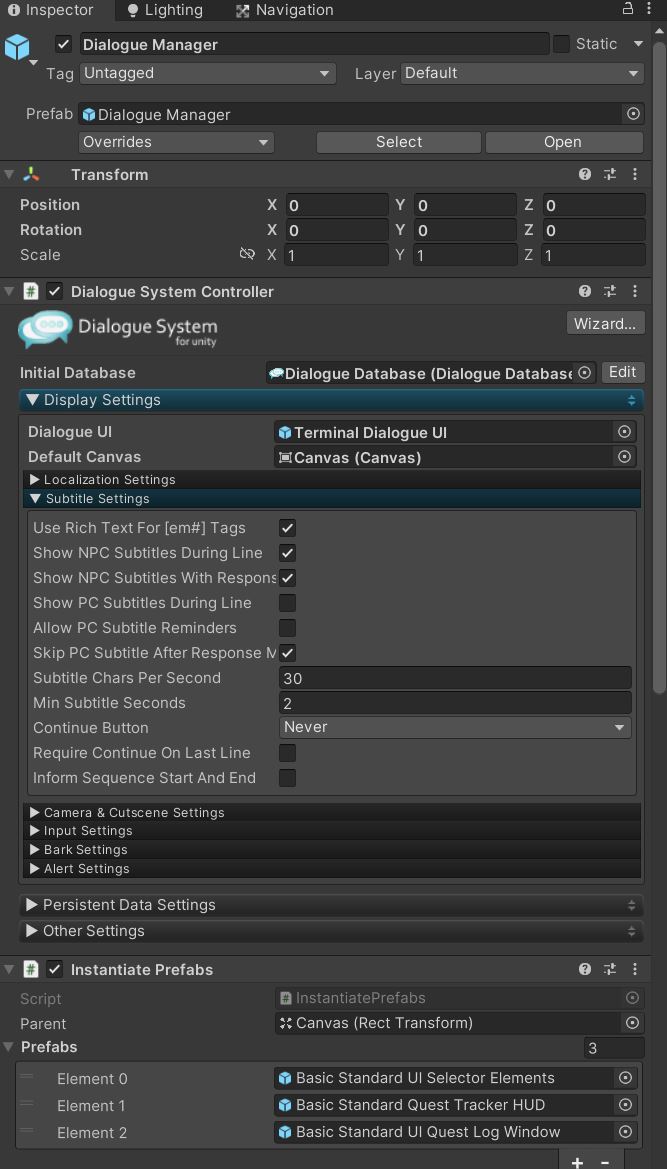Expand Other Settings foldout
The image size is (667, 1169).
(x=331, y=931)
